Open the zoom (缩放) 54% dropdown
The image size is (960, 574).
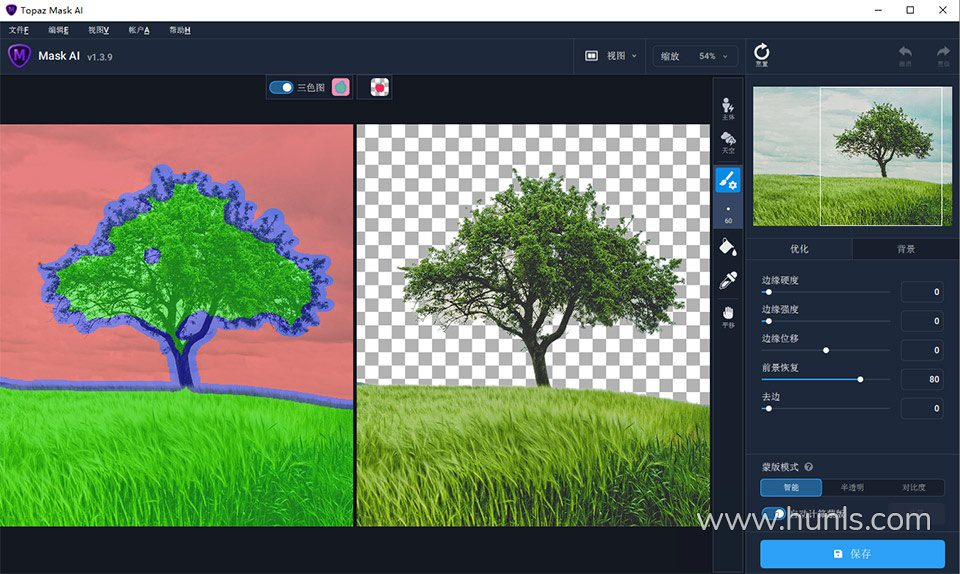coord(695,56)
